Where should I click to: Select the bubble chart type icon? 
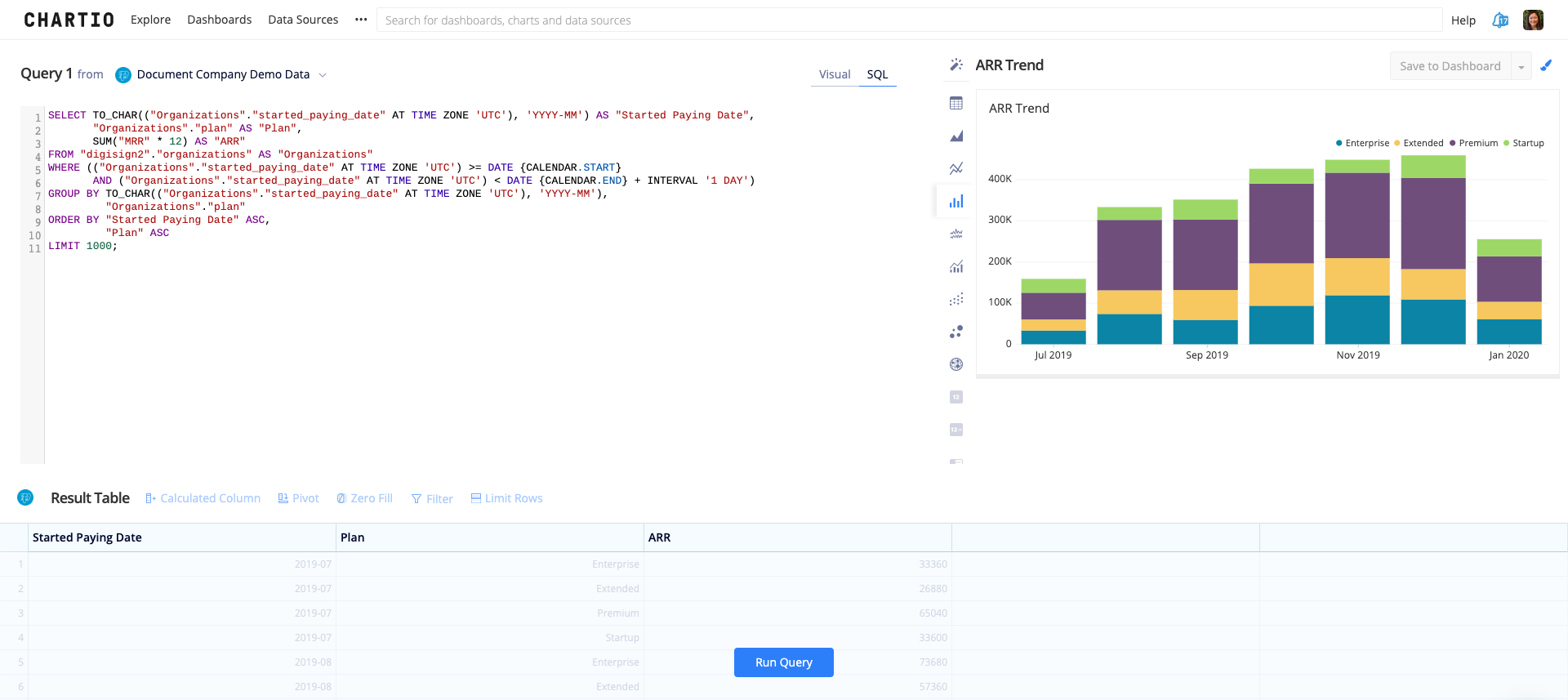pos(956,332)
